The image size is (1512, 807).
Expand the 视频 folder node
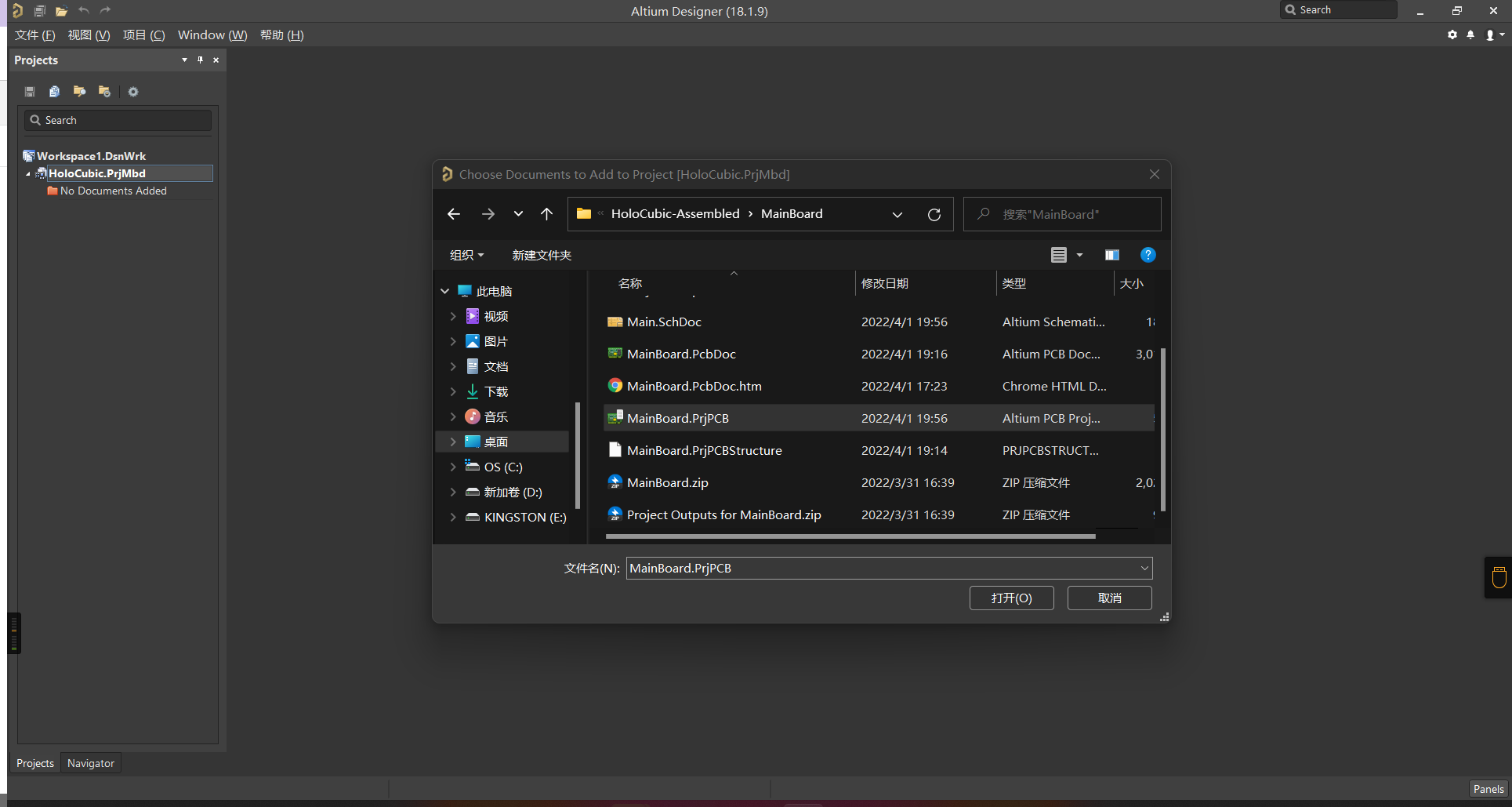coord(453,316)
